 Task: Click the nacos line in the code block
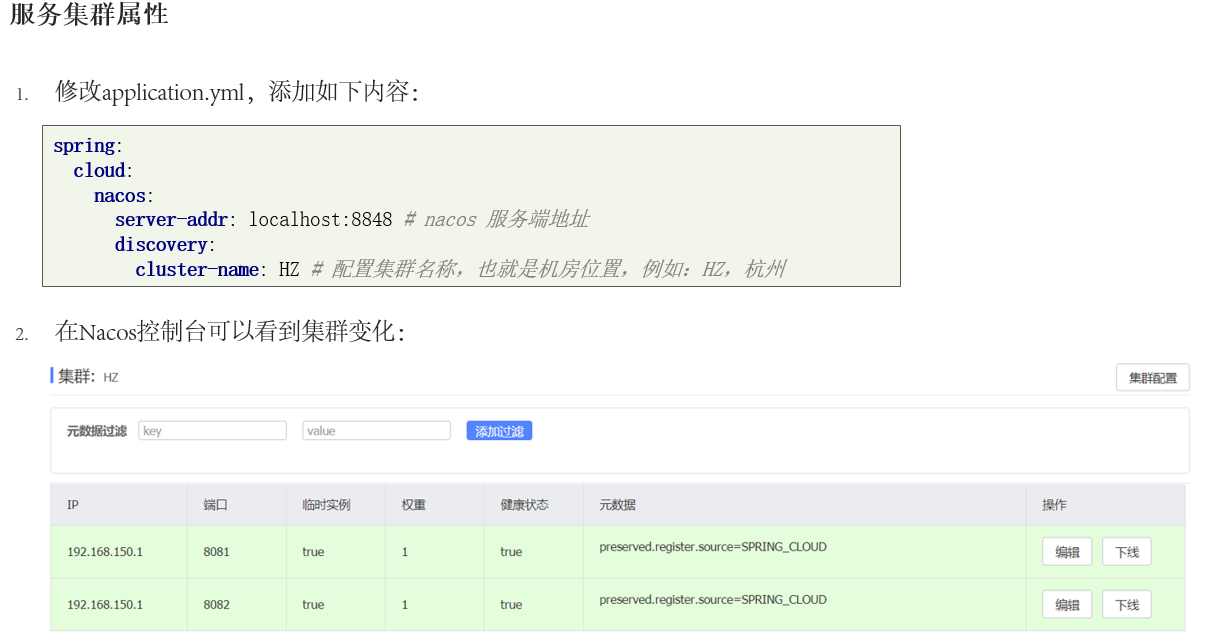click(x=124, y=196)
